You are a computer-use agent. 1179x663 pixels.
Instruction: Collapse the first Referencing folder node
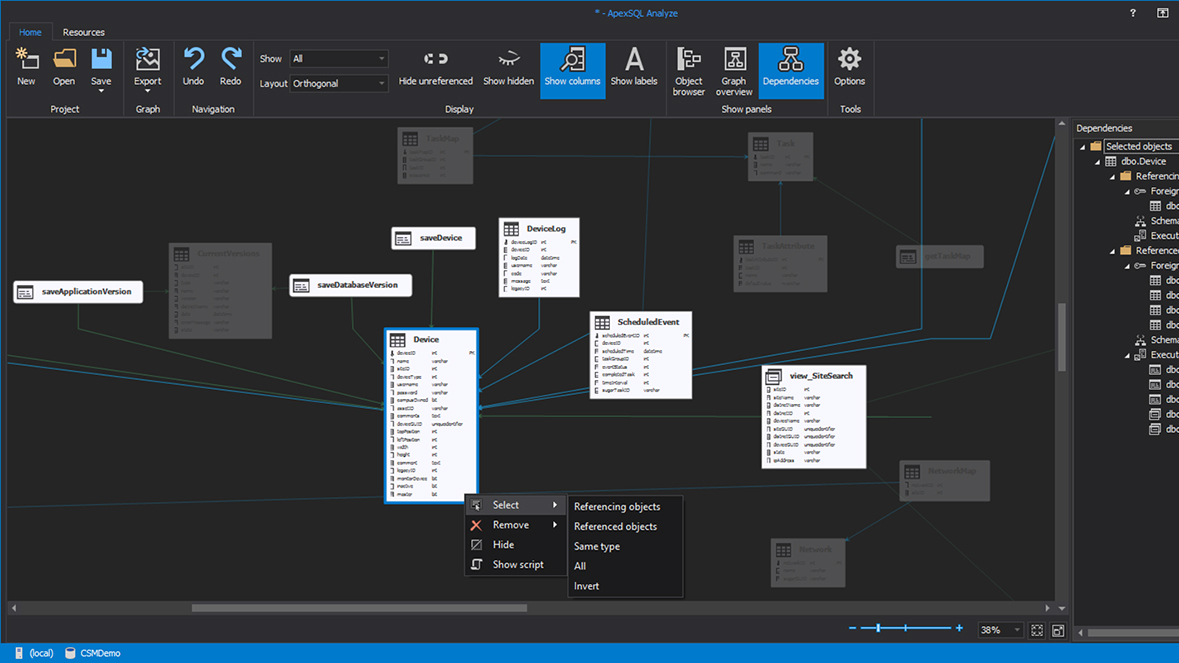point(1113,177)
